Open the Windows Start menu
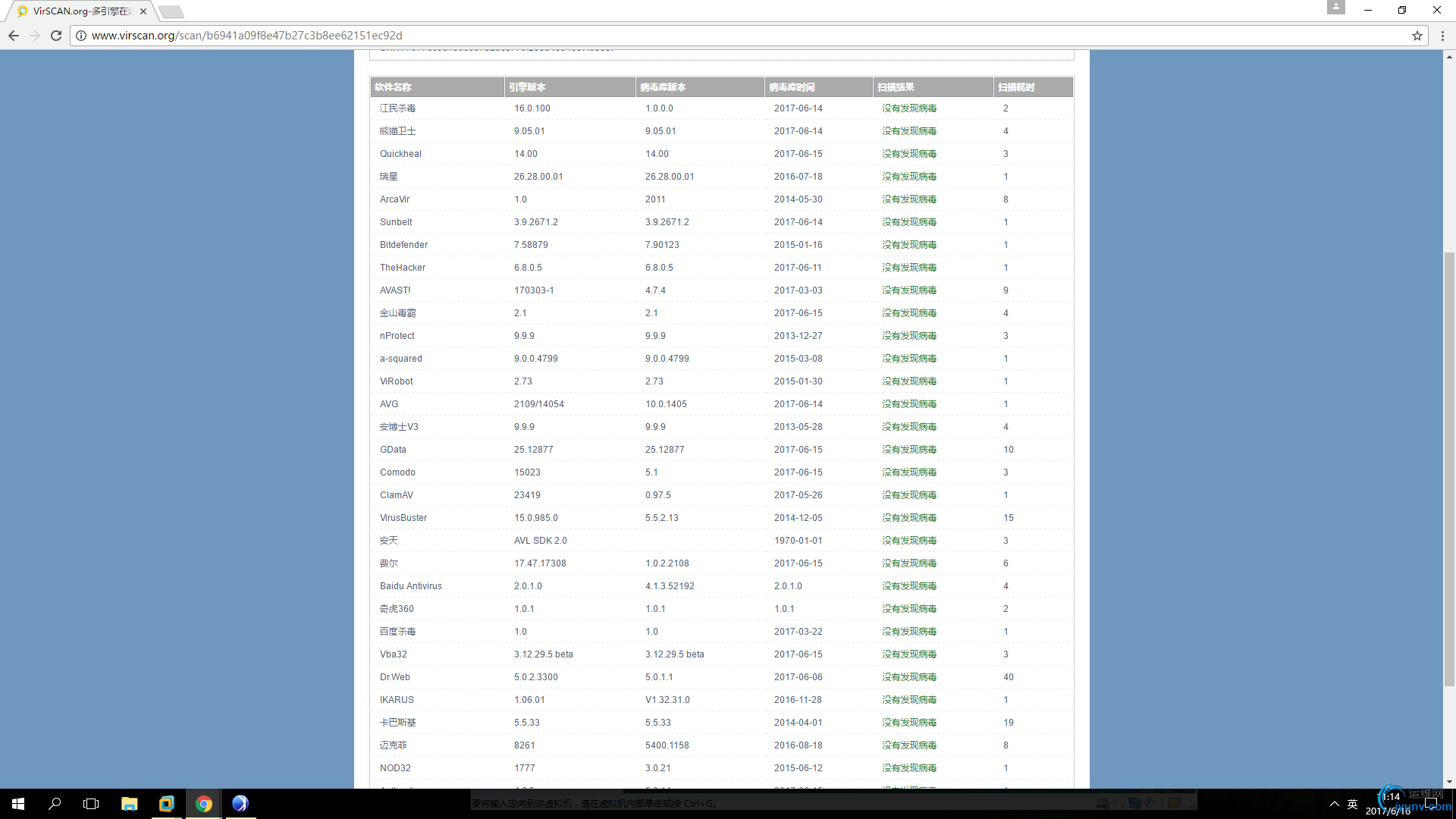Image resolution: width=1456 pixels, height=819 pixels. [18, 804]
